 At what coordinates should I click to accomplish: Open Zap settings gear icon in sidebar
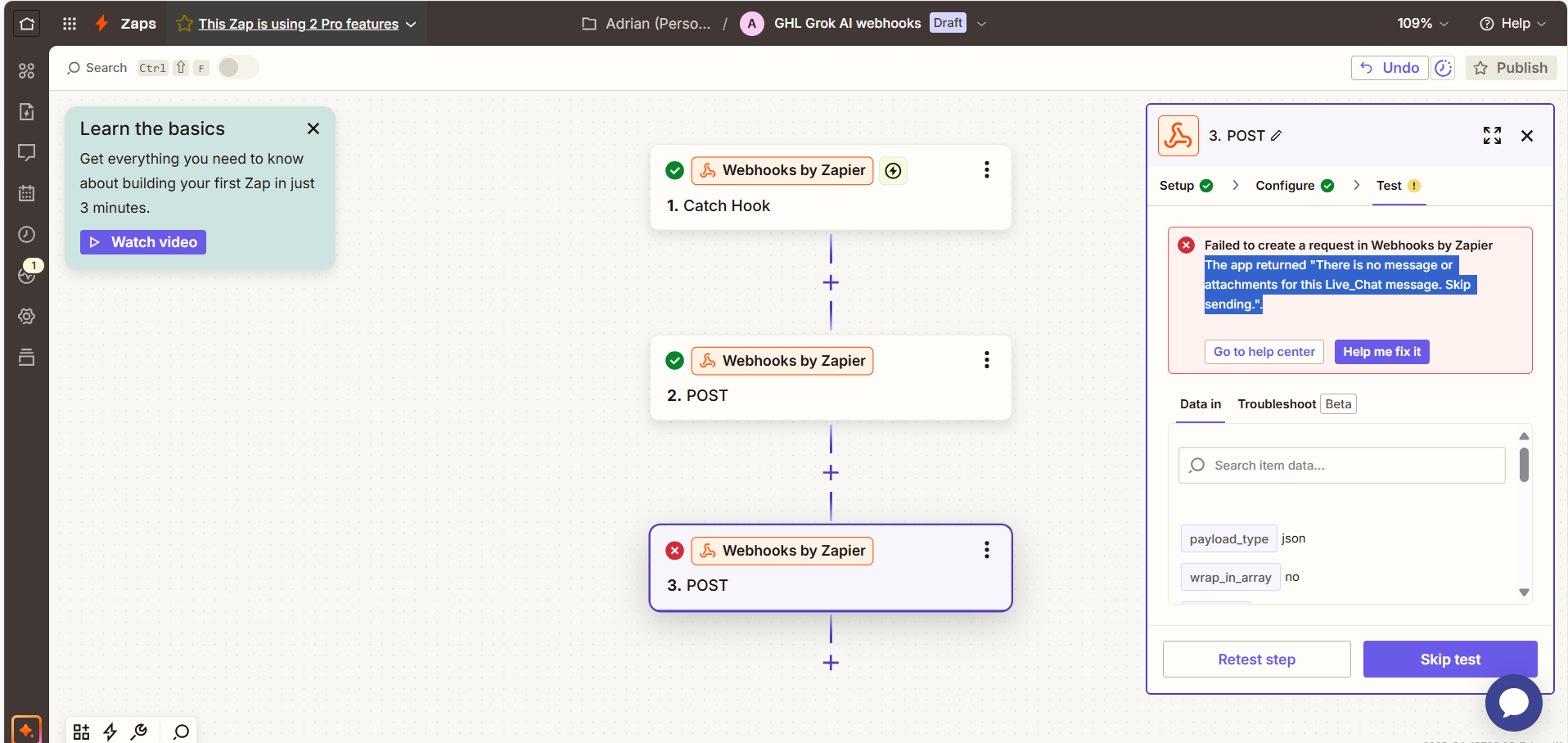coord(27,317)
